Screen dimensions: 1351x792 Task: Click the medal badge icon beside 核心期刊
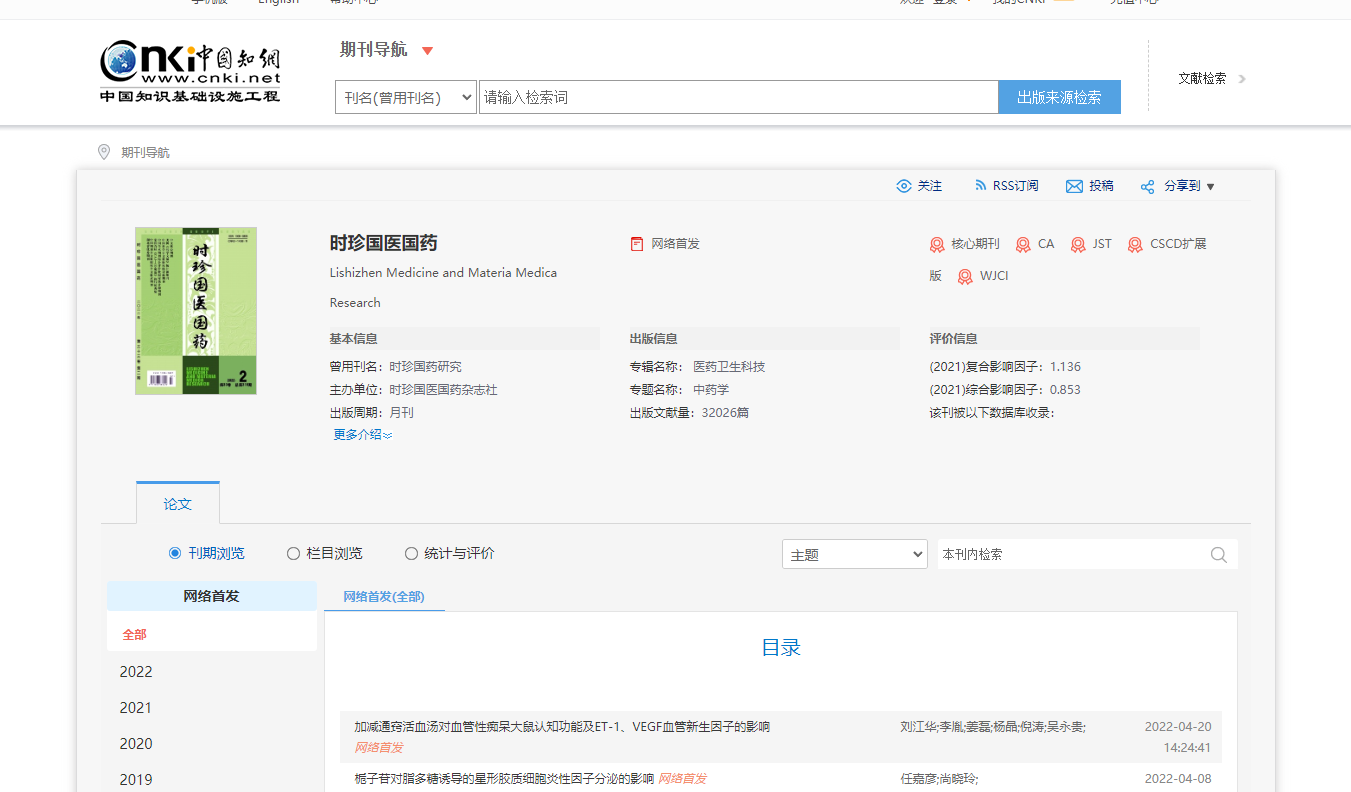(937, 244)
